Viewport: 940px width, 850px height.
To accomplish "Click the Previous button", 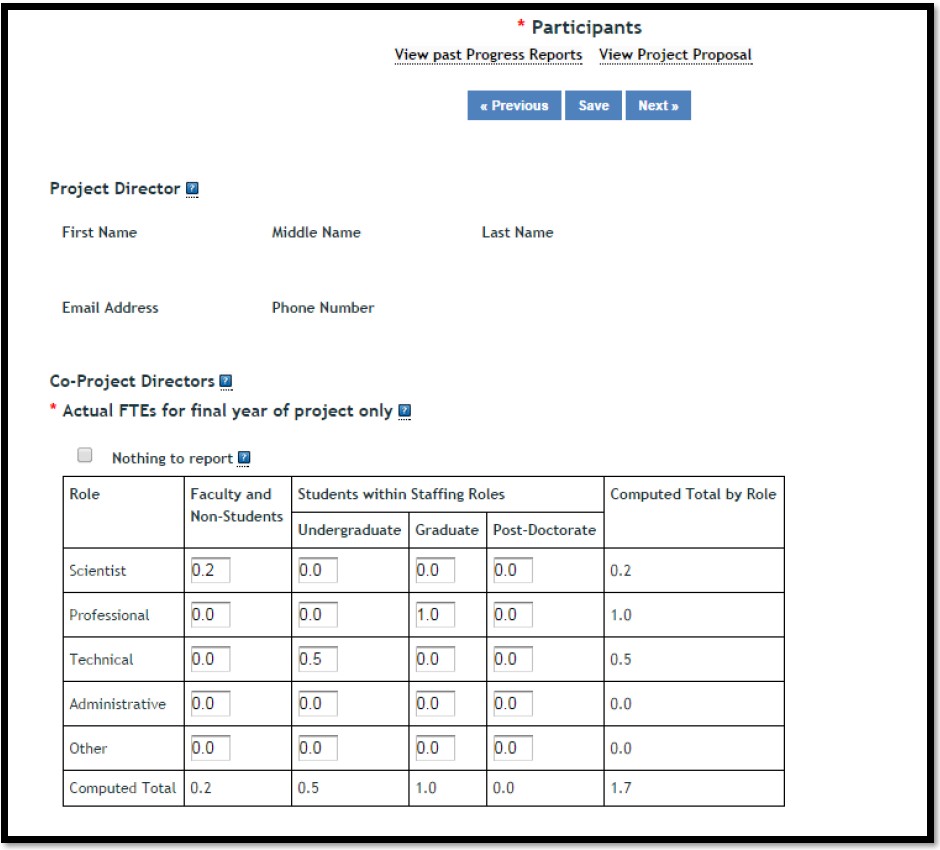I will click(514, 105).
